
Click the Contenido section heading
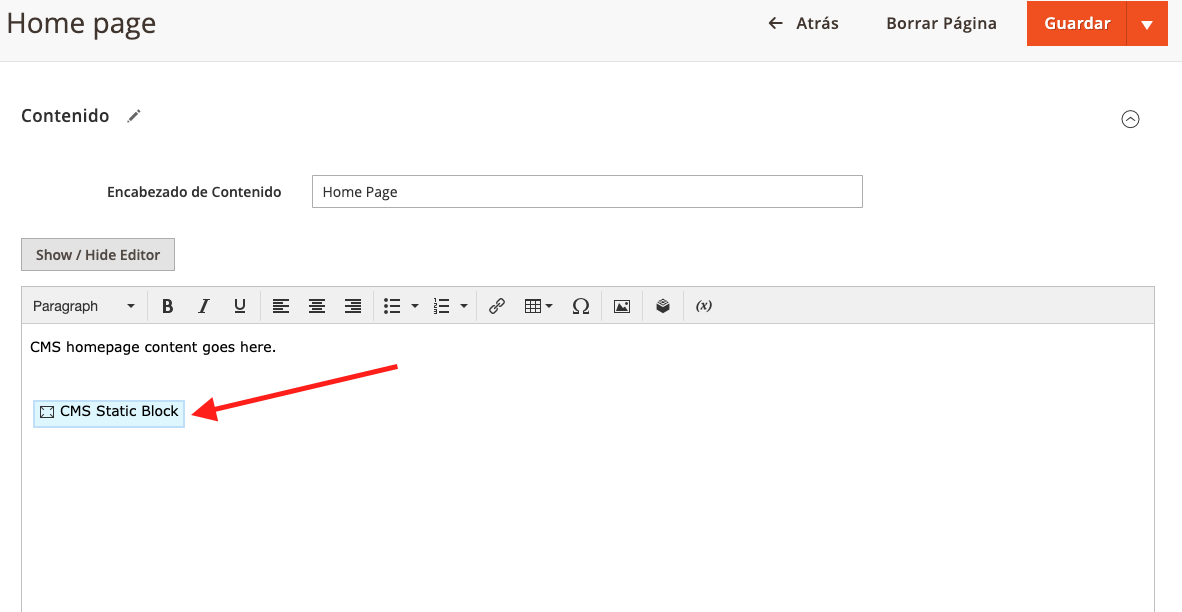(x=65, y=116)
